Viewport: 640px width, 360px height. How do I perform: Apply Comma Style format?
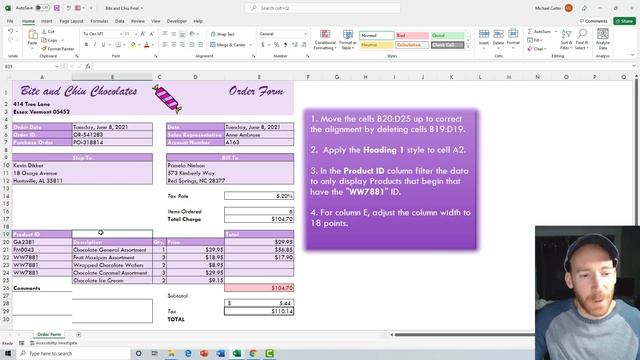point(285,44)
